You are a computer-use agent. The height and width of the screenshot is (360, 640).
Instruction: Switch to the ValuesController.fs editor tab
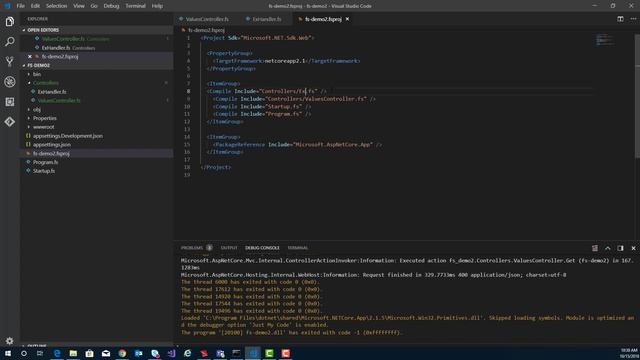[207, 19]
